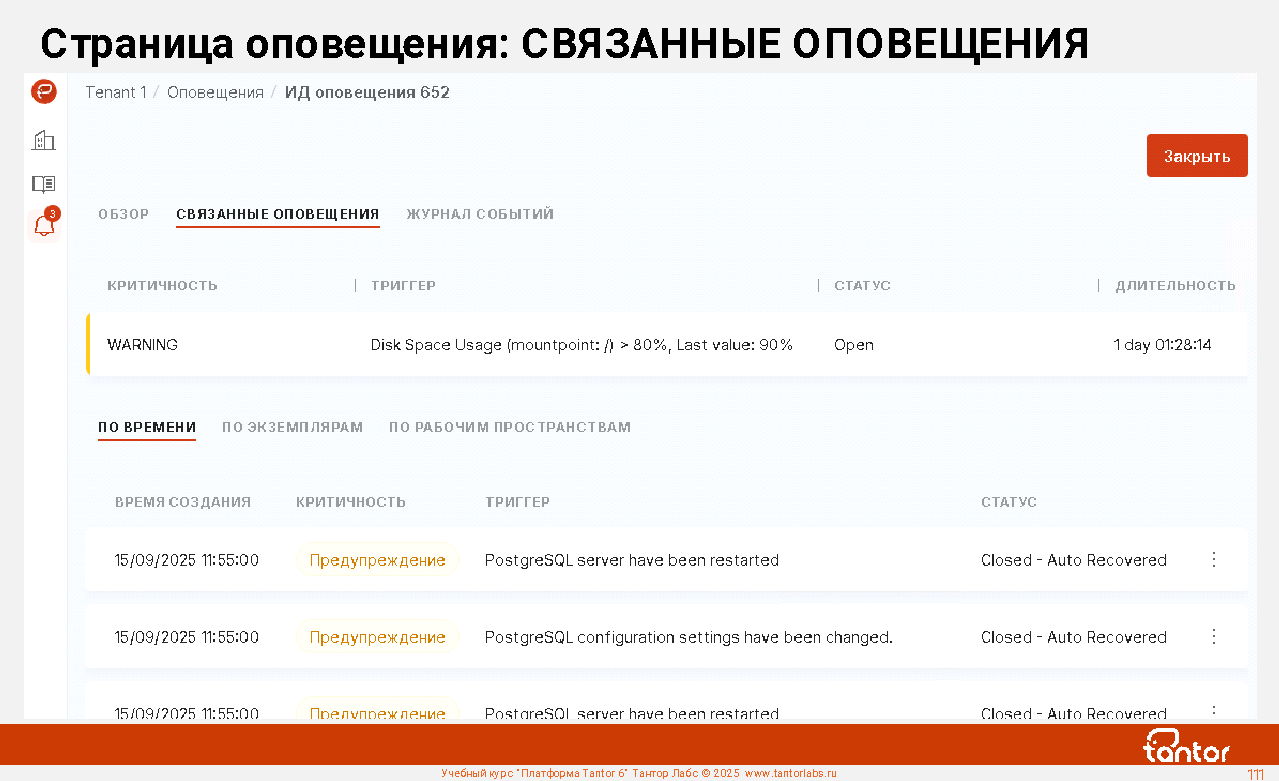Open three-dot menu for third alert row
Viewport: 1279px width, 781px height.
click(x=1214, y=712)
